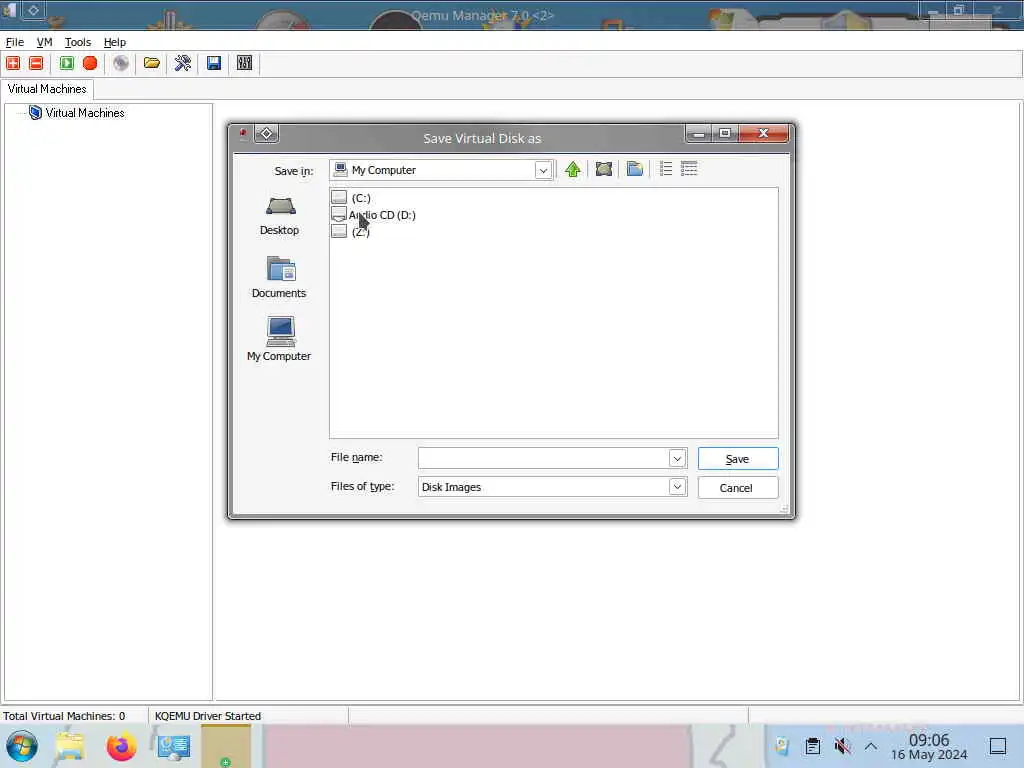Click the show desktop tray button

coord(997,746)
